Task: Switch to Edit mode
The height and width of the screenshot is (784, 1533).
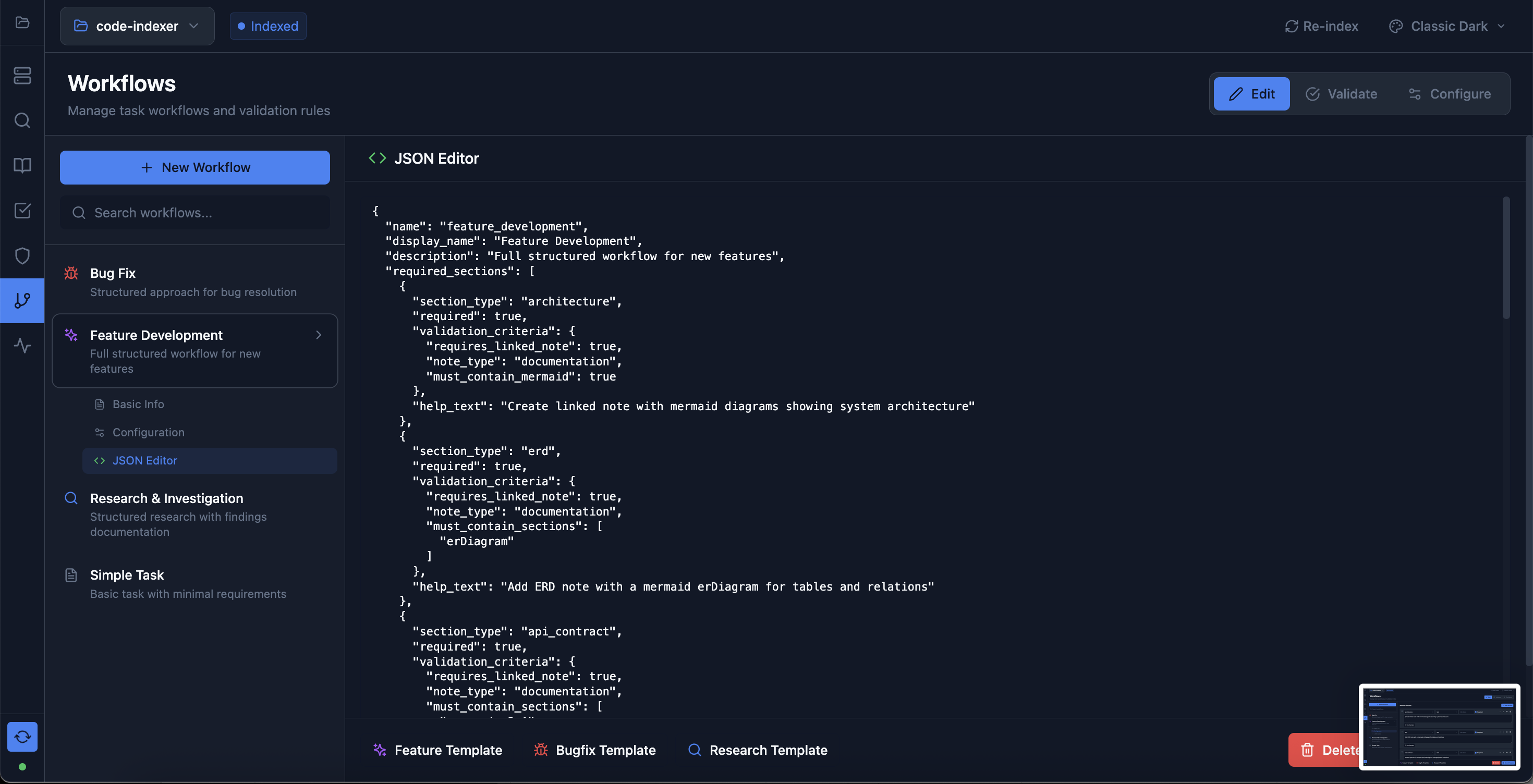Action: pyautogui.click(x=1251, y=94)
